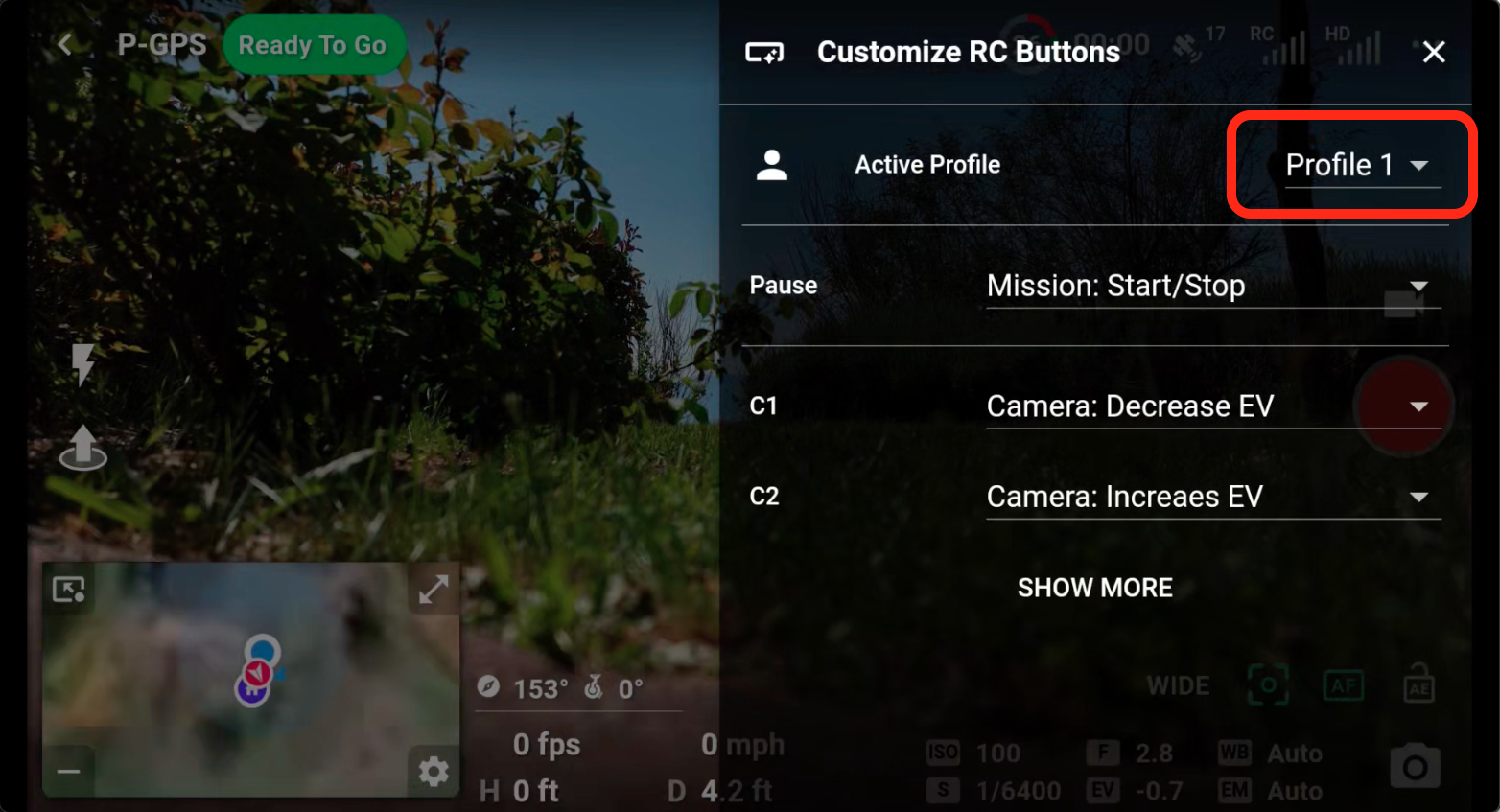
Task: Tap the Ready To Go status pill
Action: pos(313,45)
